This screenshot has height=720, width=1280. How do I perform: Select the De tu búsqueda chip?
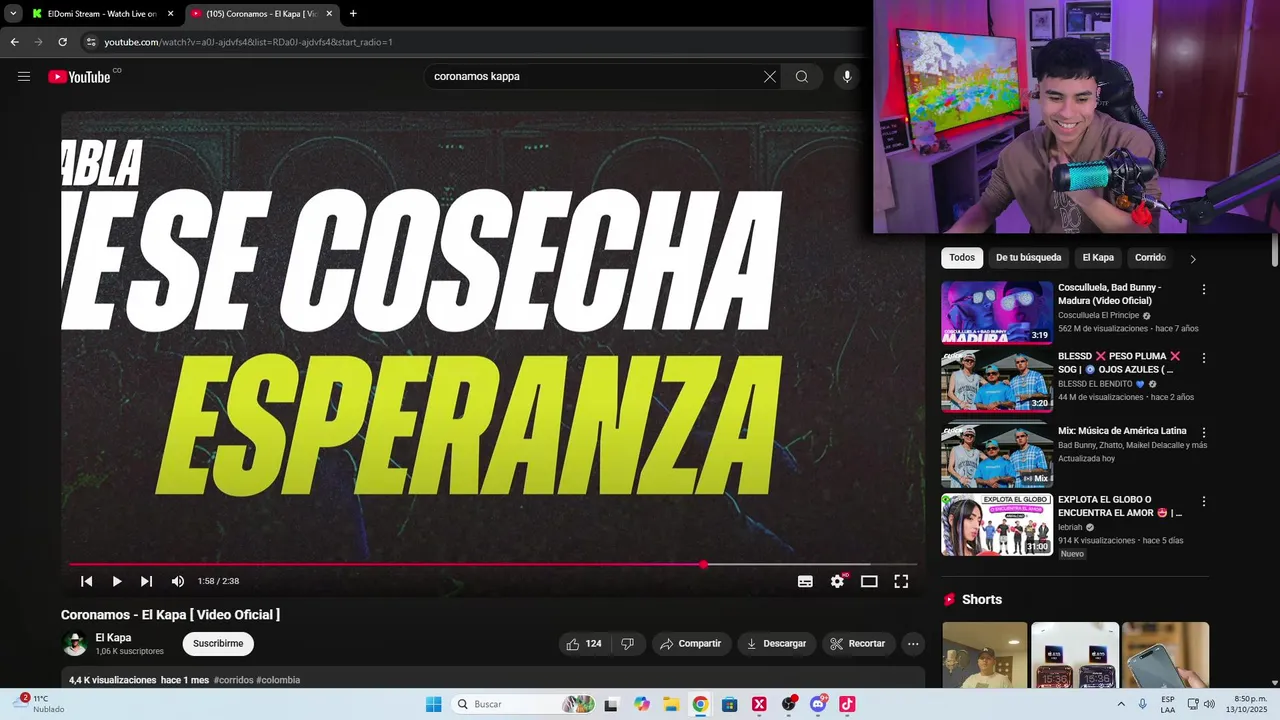(1028, 258)
